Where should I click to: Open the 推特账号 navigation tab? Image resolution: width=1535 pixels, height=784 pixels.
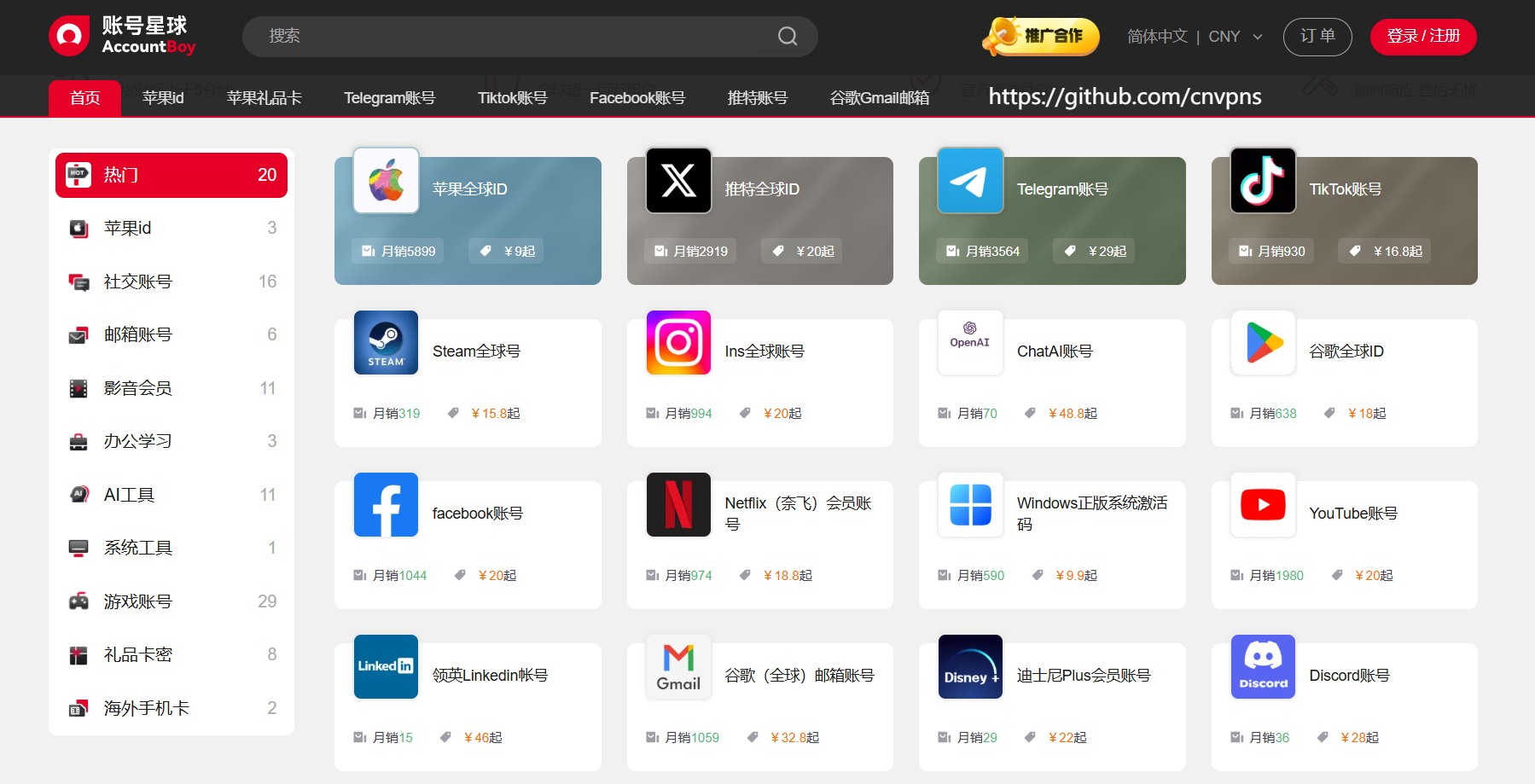coord(758,98)
